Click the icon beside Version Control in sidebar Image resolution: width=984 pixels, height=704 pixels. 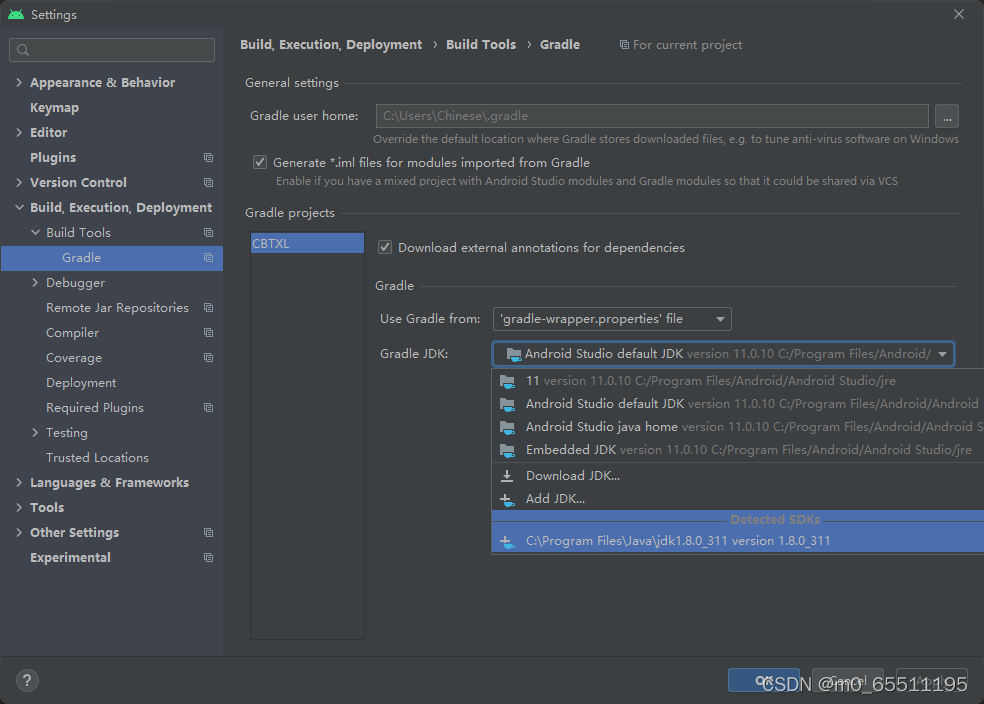207,182
